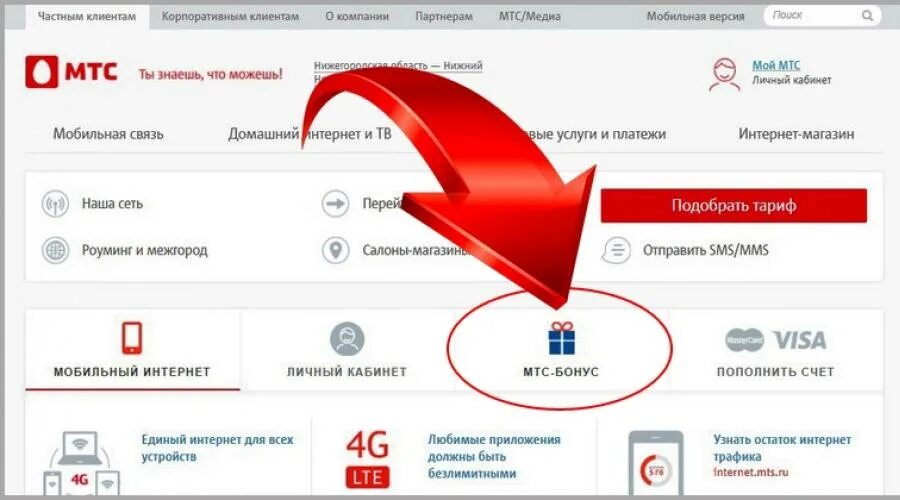Click the Салоны-магазины map pin icon
900x500 pixels.
tap(336, 250)
